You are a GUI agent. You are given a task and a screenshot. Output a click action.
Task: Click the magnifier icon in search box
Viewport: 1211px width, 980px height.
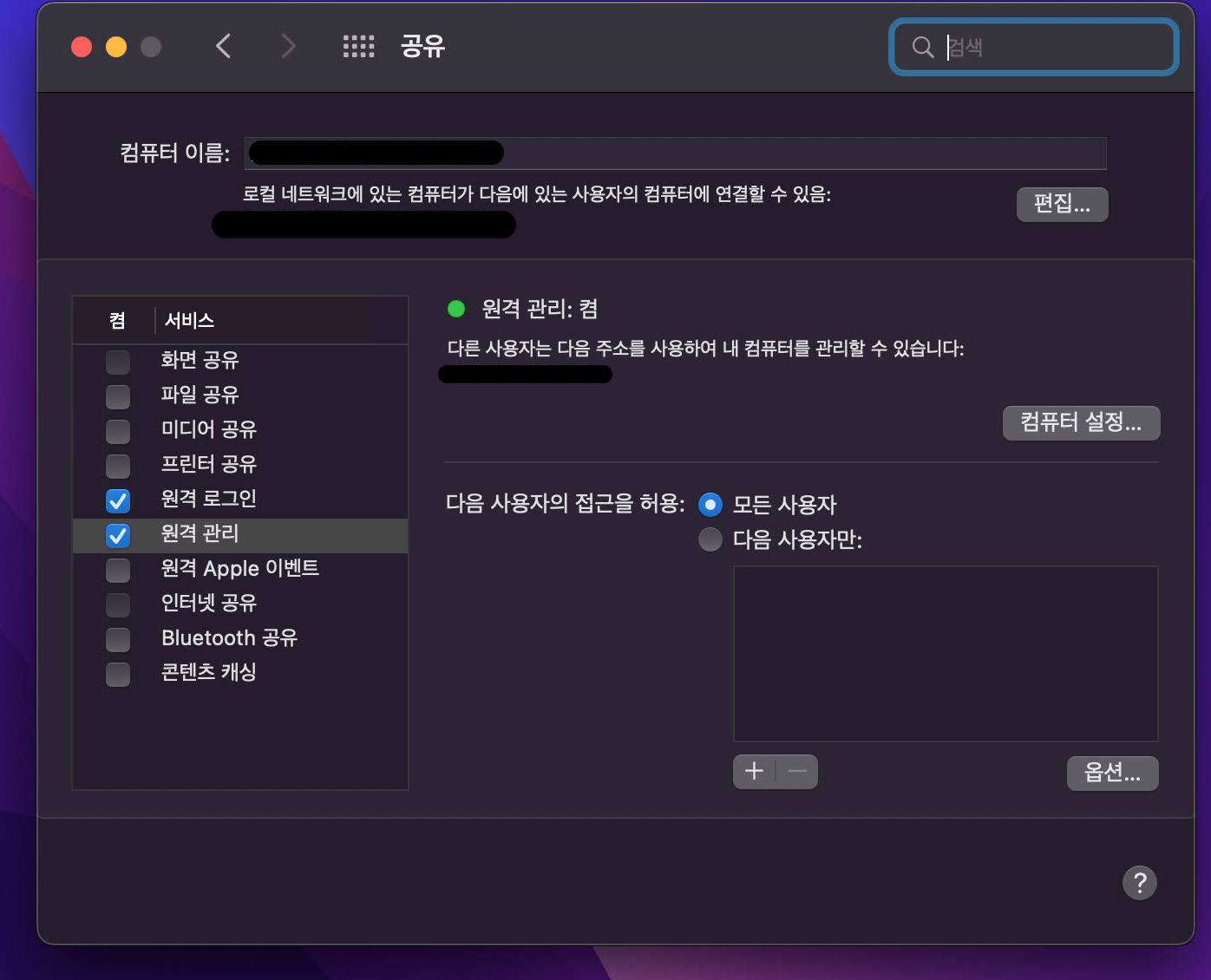923,47
